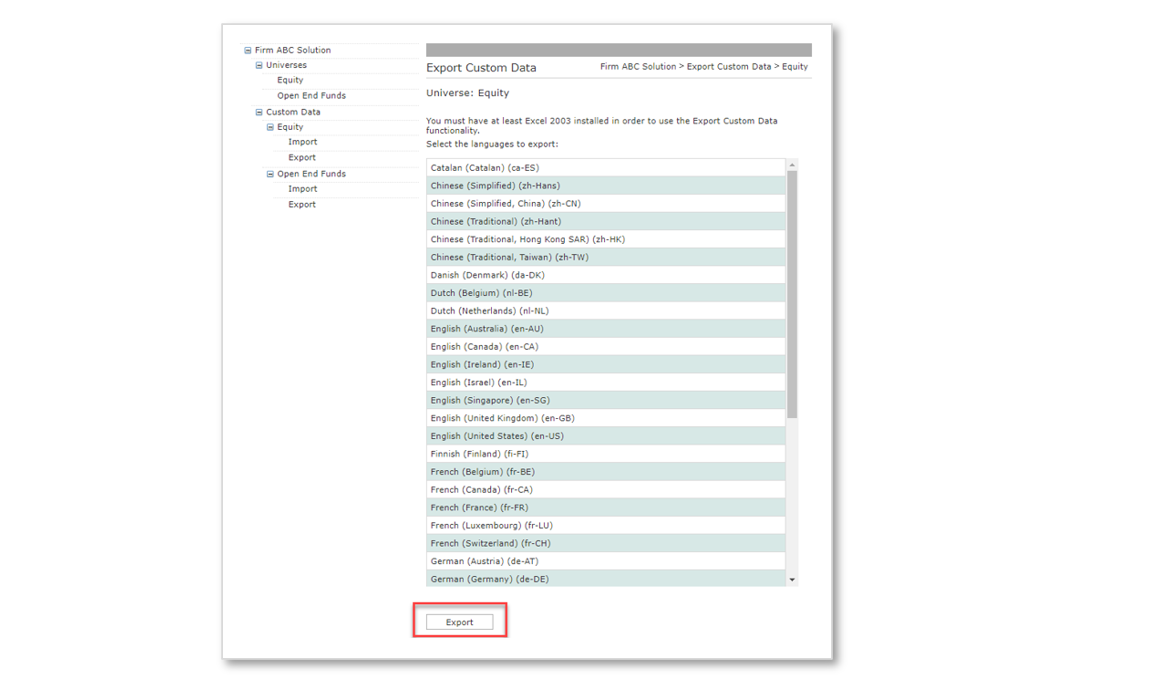The height and width of the screenshot is (700, 1157).
Task: Click the Export button
Action: 459,621
